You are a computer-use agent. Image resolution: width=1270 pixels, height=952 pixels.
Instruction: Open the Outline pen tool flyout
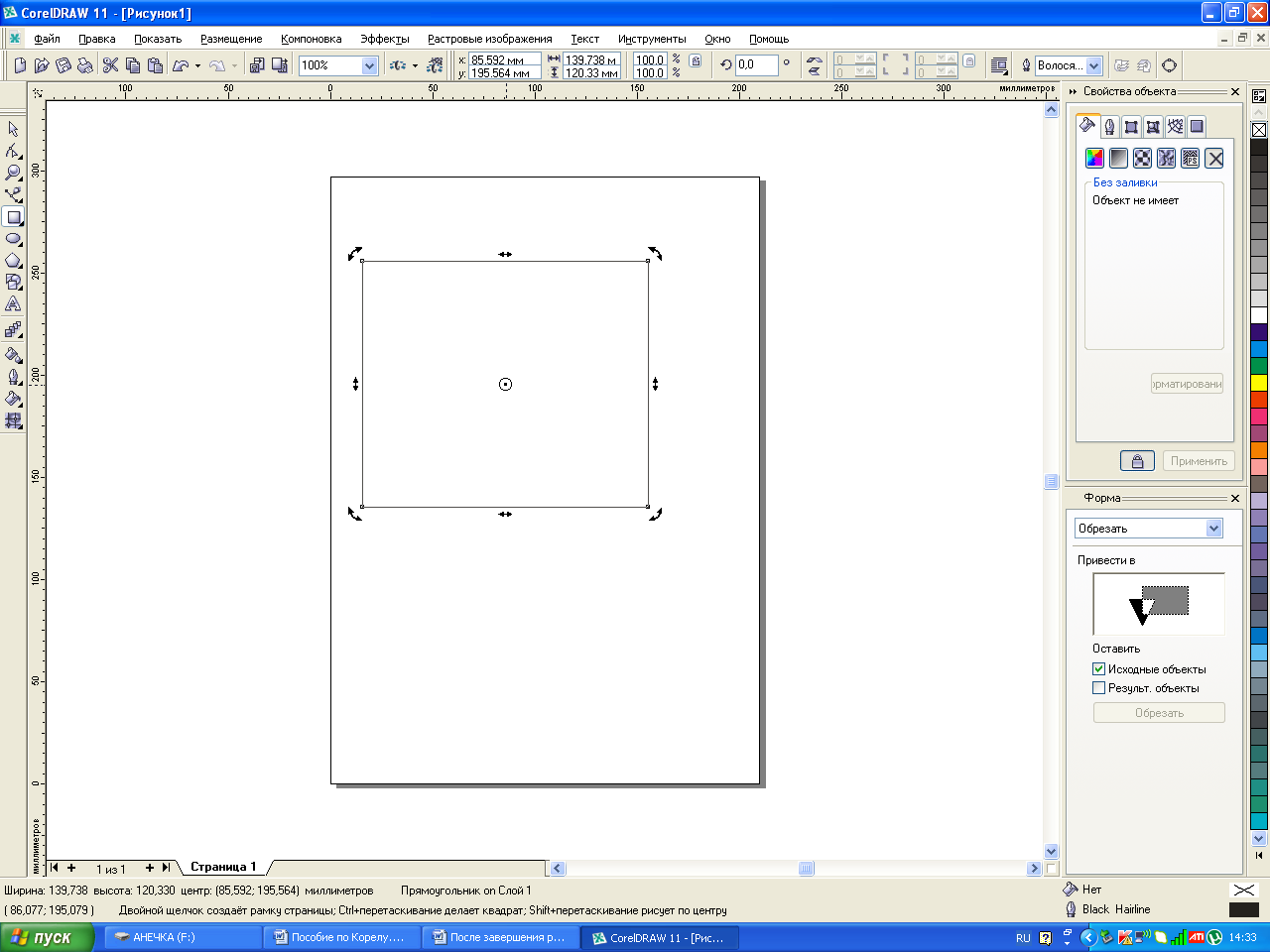coord(13,377)
